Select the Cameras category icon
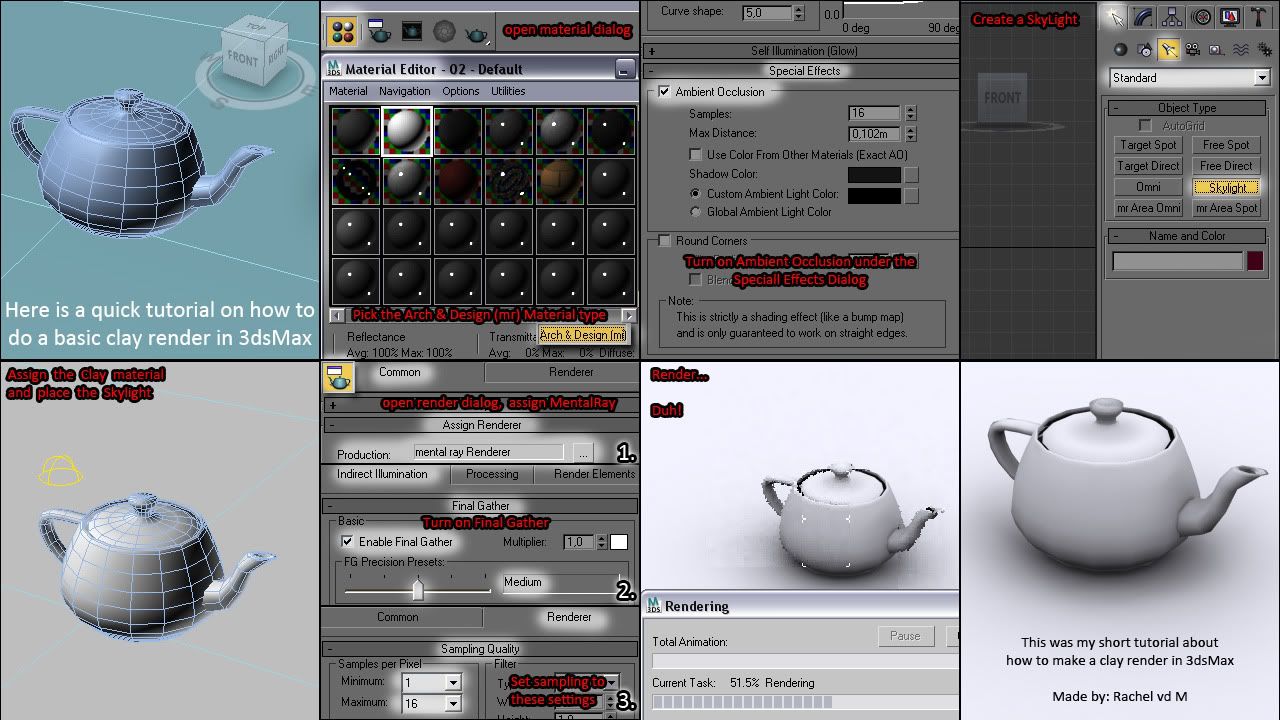 point(1192,49)
